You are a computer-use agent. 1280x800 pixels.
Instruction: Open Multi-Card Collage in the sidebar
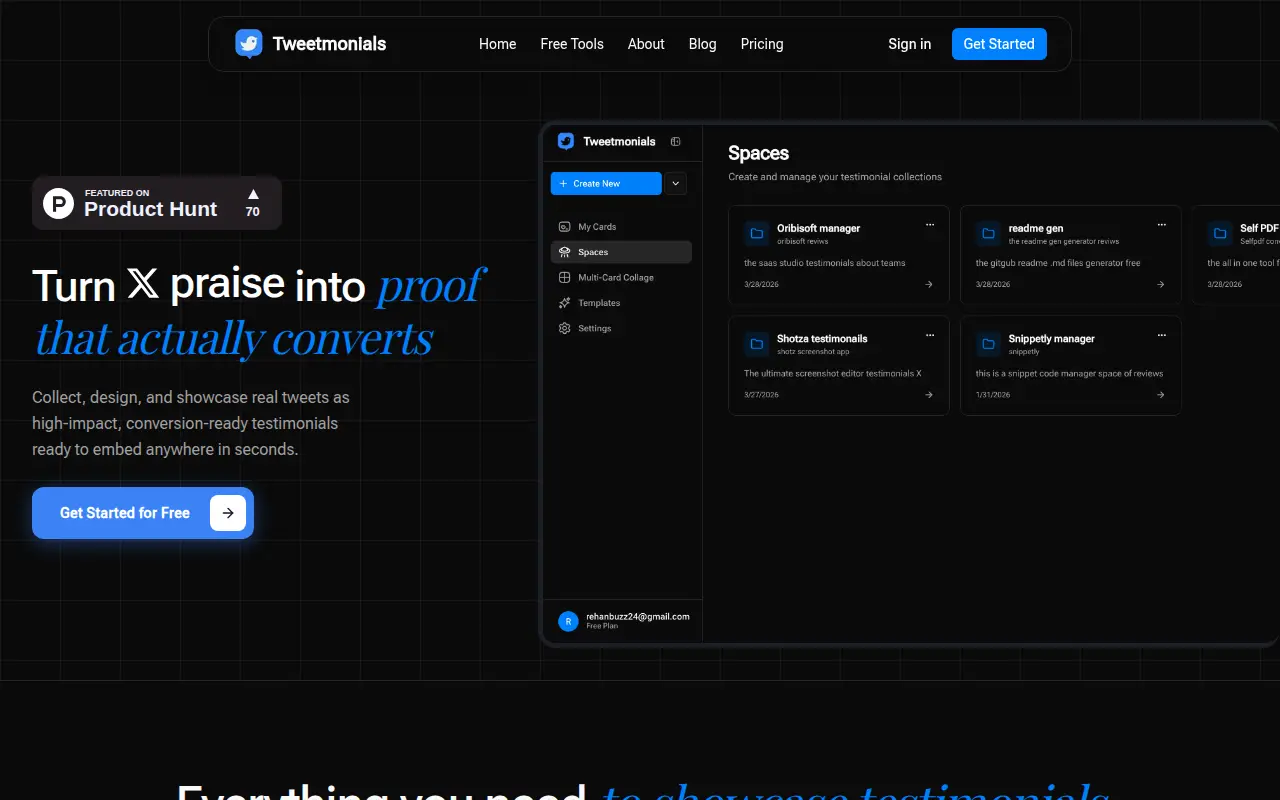click(620, 277)
